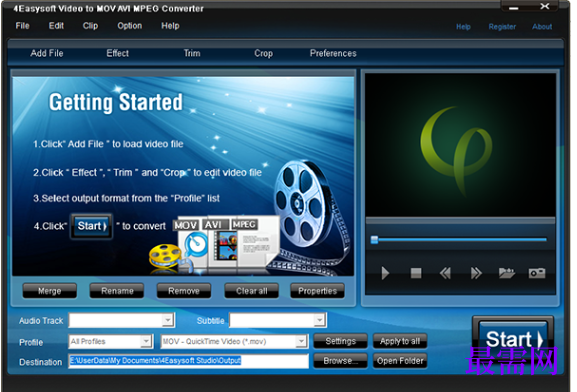Open the Help menu

pyautogui.click(x=170, y=26)
